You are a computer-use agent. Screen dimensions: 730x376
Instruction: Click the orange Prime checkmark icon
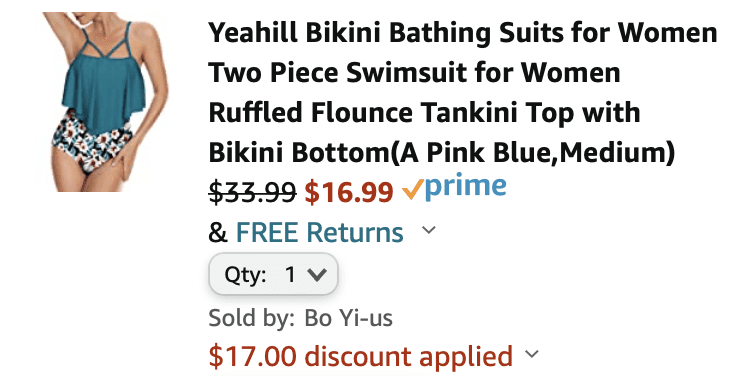412,189
